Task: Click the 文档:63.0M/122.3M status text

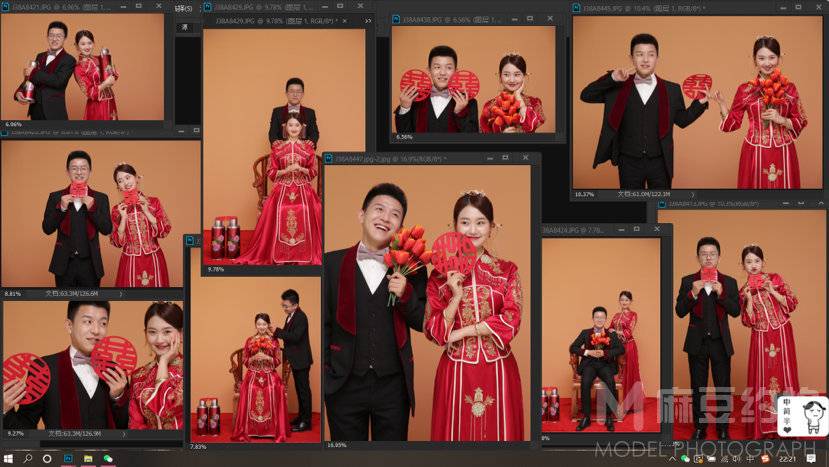Action: tap(644, 195)
